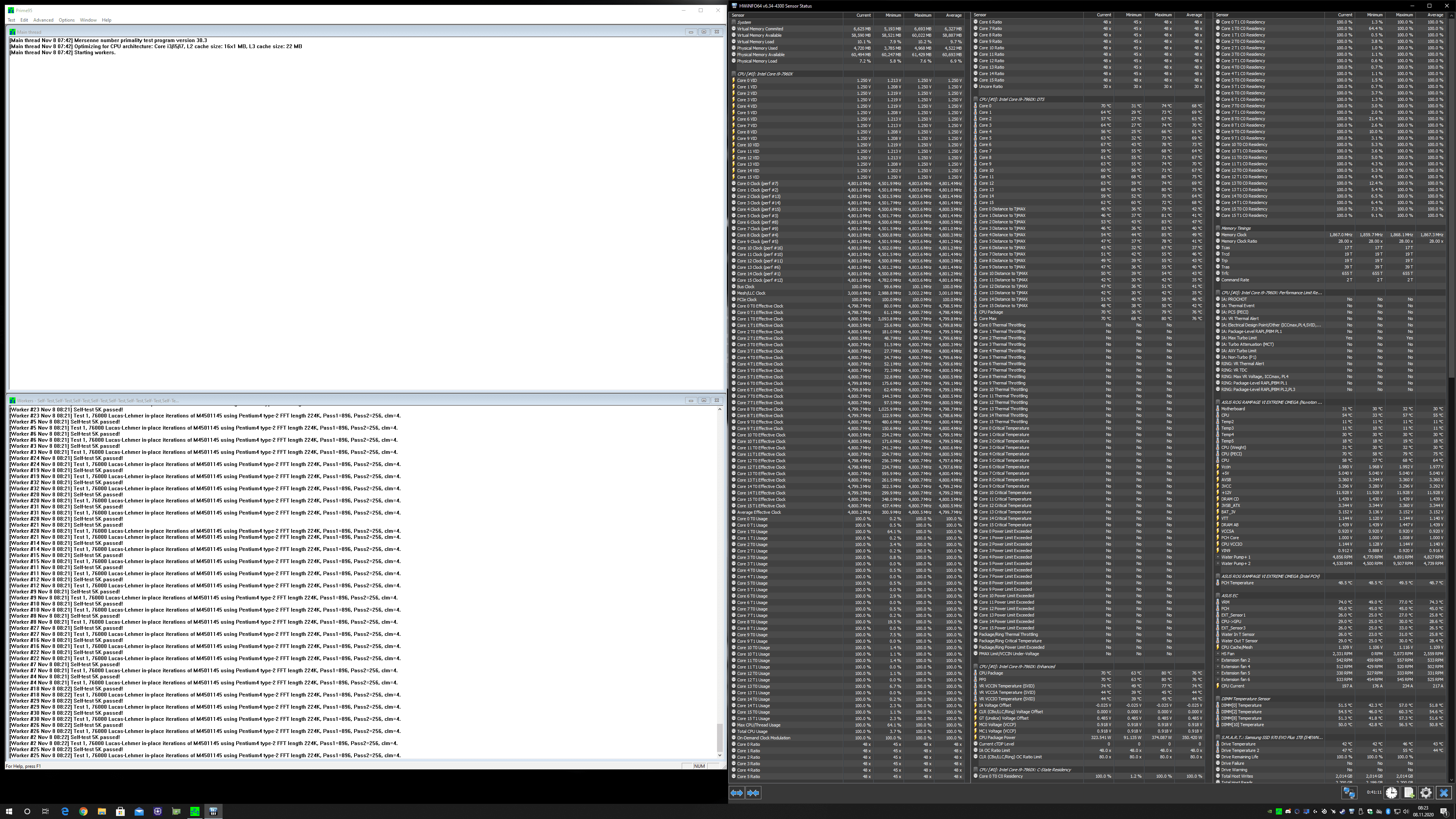This screenshot has width=1456, height=819.
Task: Open Prime95 Advanced menu
Action: 44,20
